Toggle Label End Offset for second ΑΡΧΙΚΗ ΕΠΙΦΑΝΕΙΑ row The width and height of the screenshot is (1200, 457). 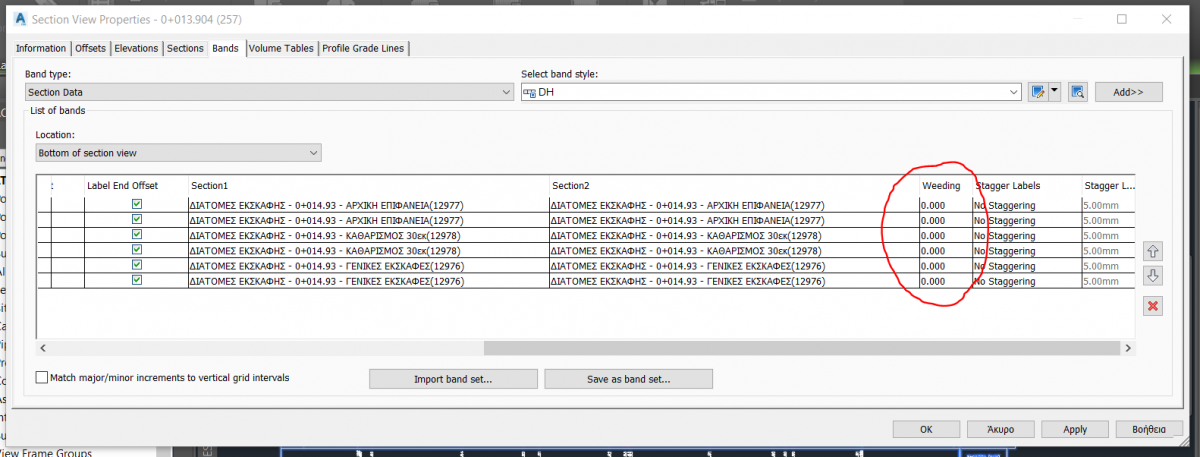pos(137,220)
